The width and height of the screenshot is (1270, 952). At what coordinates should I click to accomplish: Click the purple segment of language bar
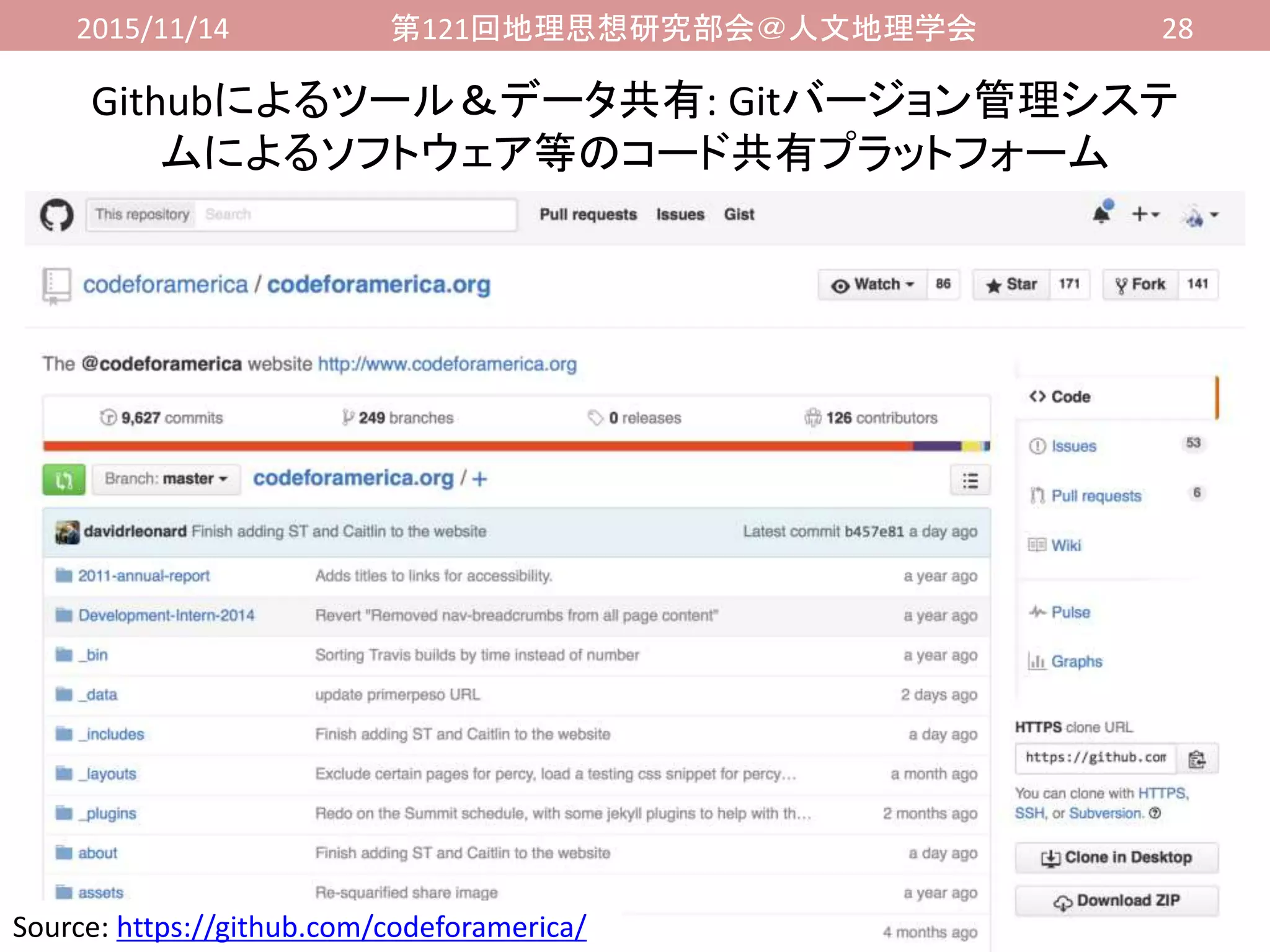[936, 446]
